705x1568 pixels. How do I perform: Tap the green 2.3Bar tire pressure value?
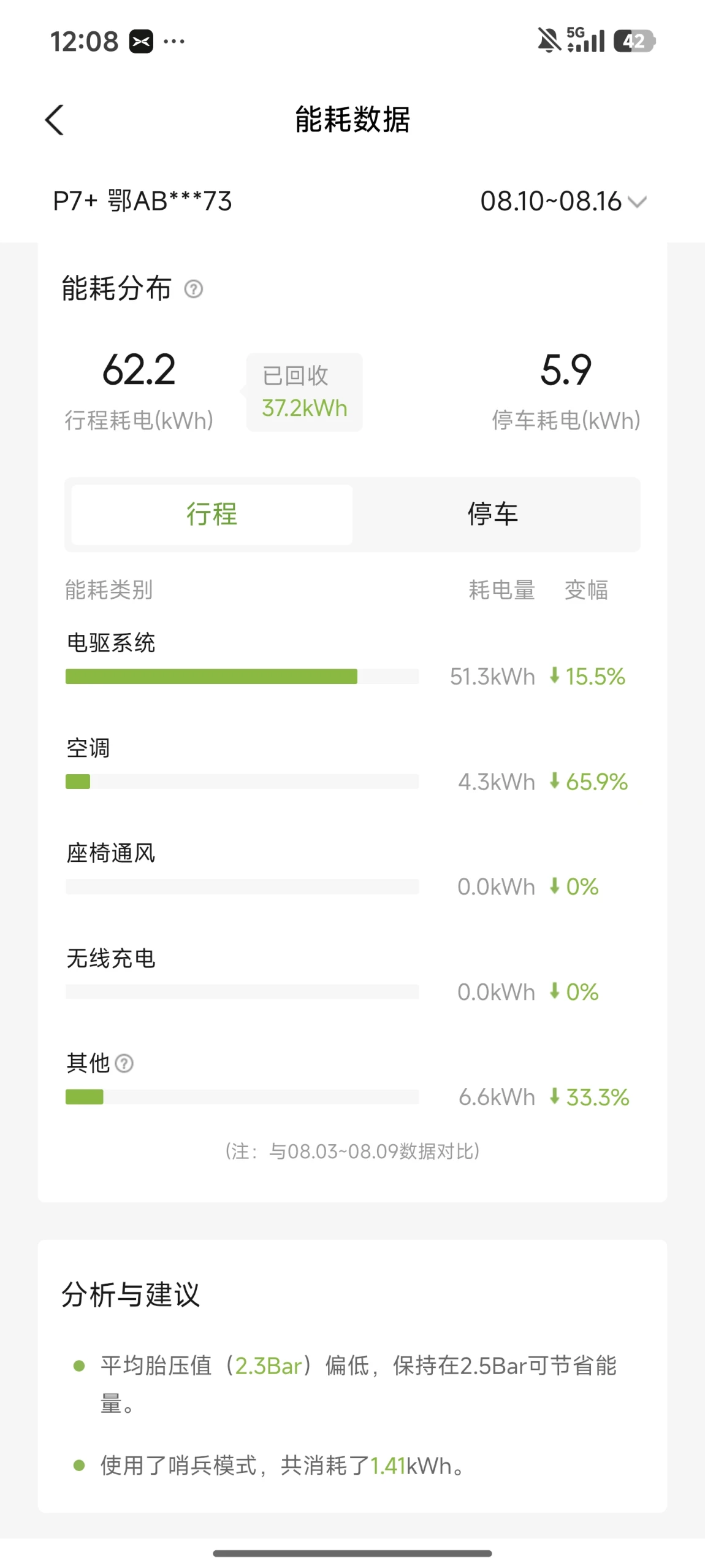[x=269, y=1366]
